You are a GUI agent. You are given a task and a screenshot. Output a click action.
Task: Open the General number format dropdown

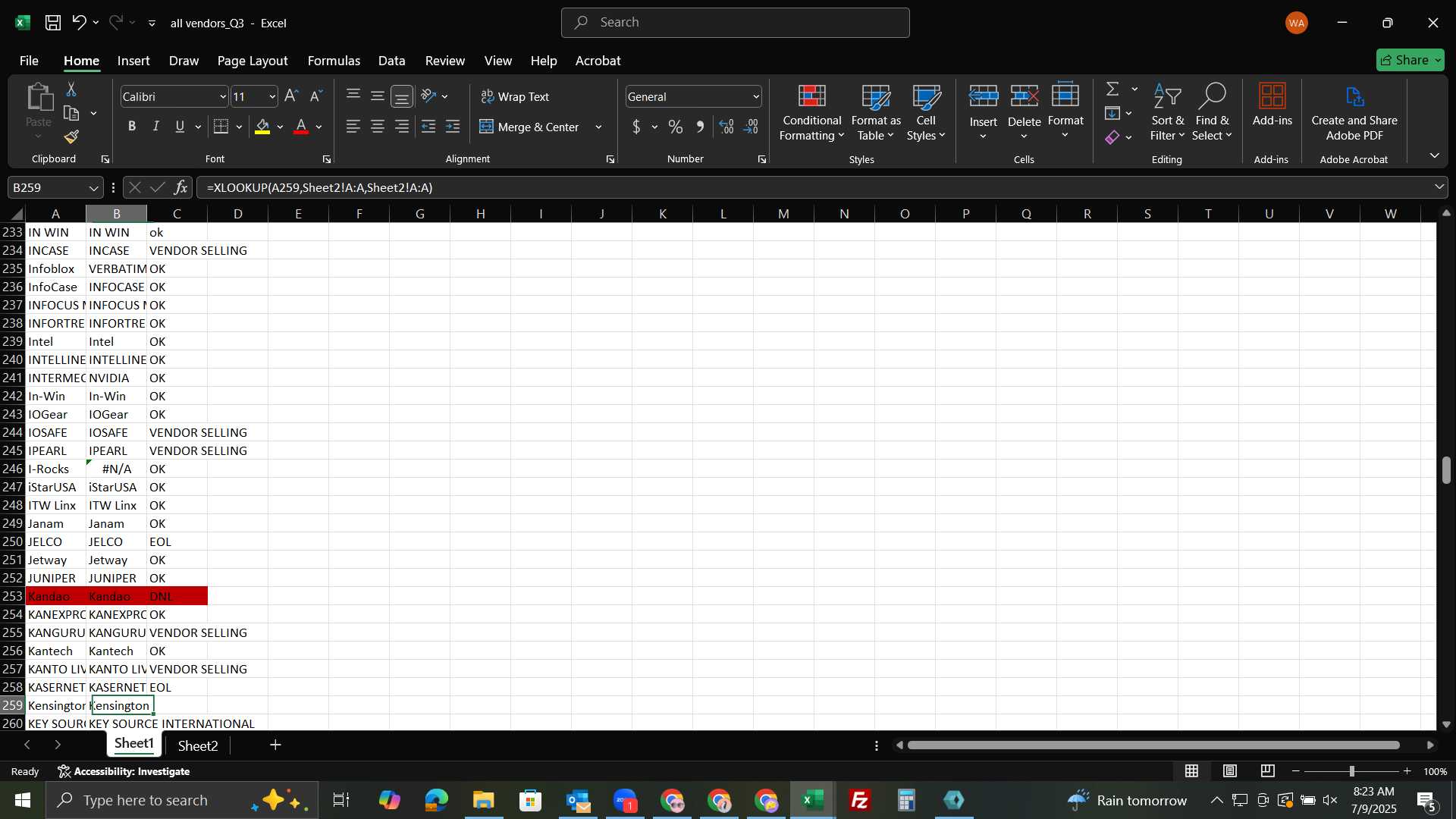coord(756,97)
